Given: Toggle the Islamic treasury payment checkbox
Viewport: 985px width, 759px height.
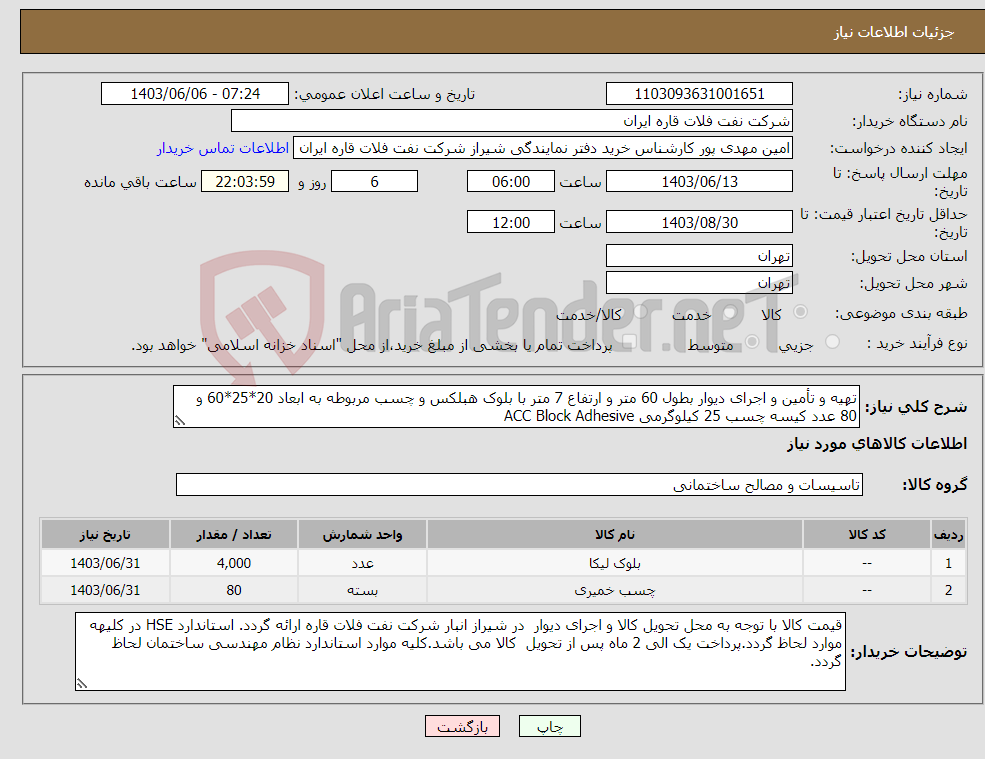Looking at the screenshot, I should [629, 342].
